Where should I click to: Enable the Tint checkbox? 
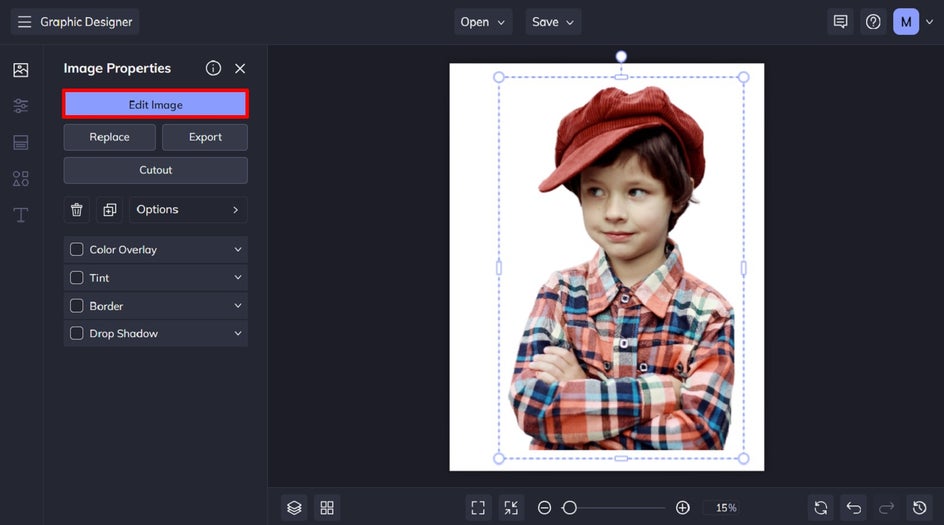click(77, 278)
